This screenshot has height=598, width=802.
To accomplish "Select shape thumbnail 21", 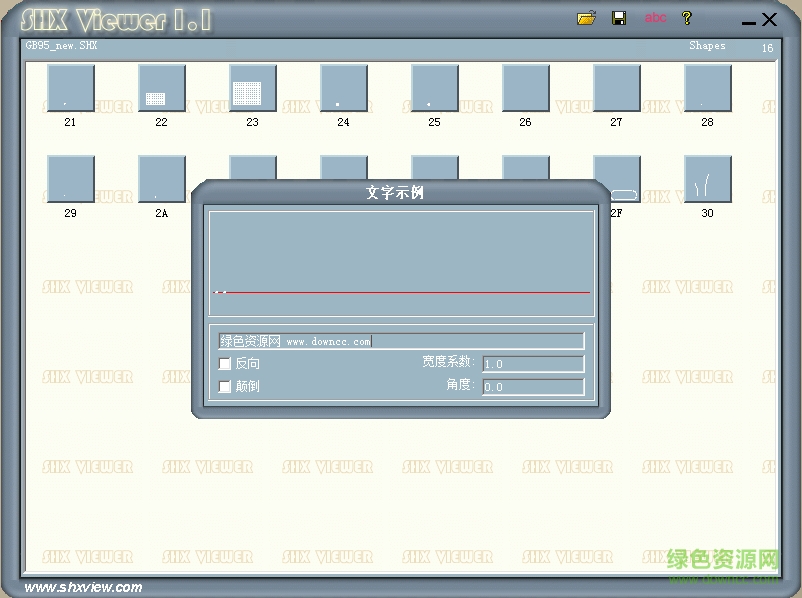I will [70, 89].
